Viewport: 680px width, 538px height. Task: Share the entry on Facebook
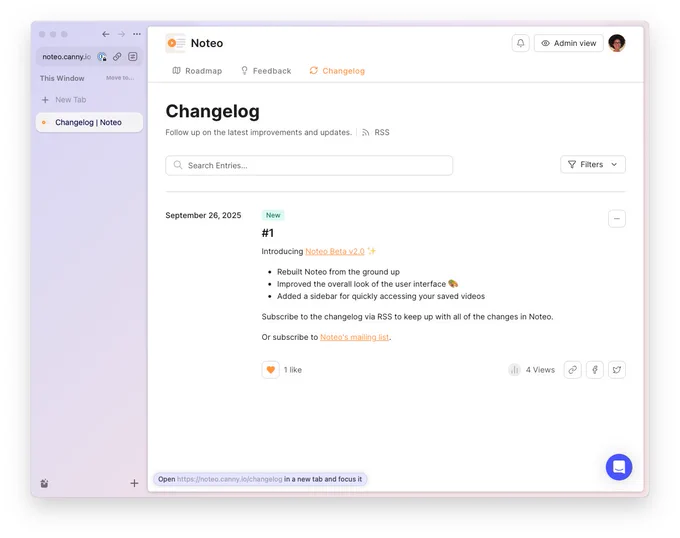click(595, 370)
